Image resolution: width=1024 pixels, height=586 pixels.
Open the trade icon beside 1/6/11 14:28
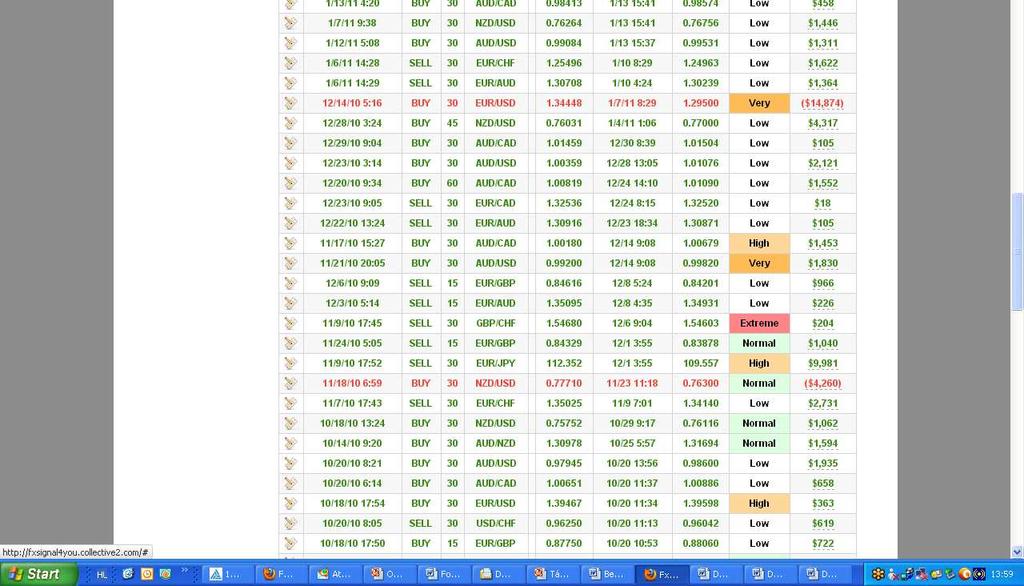tap(291, 63)
